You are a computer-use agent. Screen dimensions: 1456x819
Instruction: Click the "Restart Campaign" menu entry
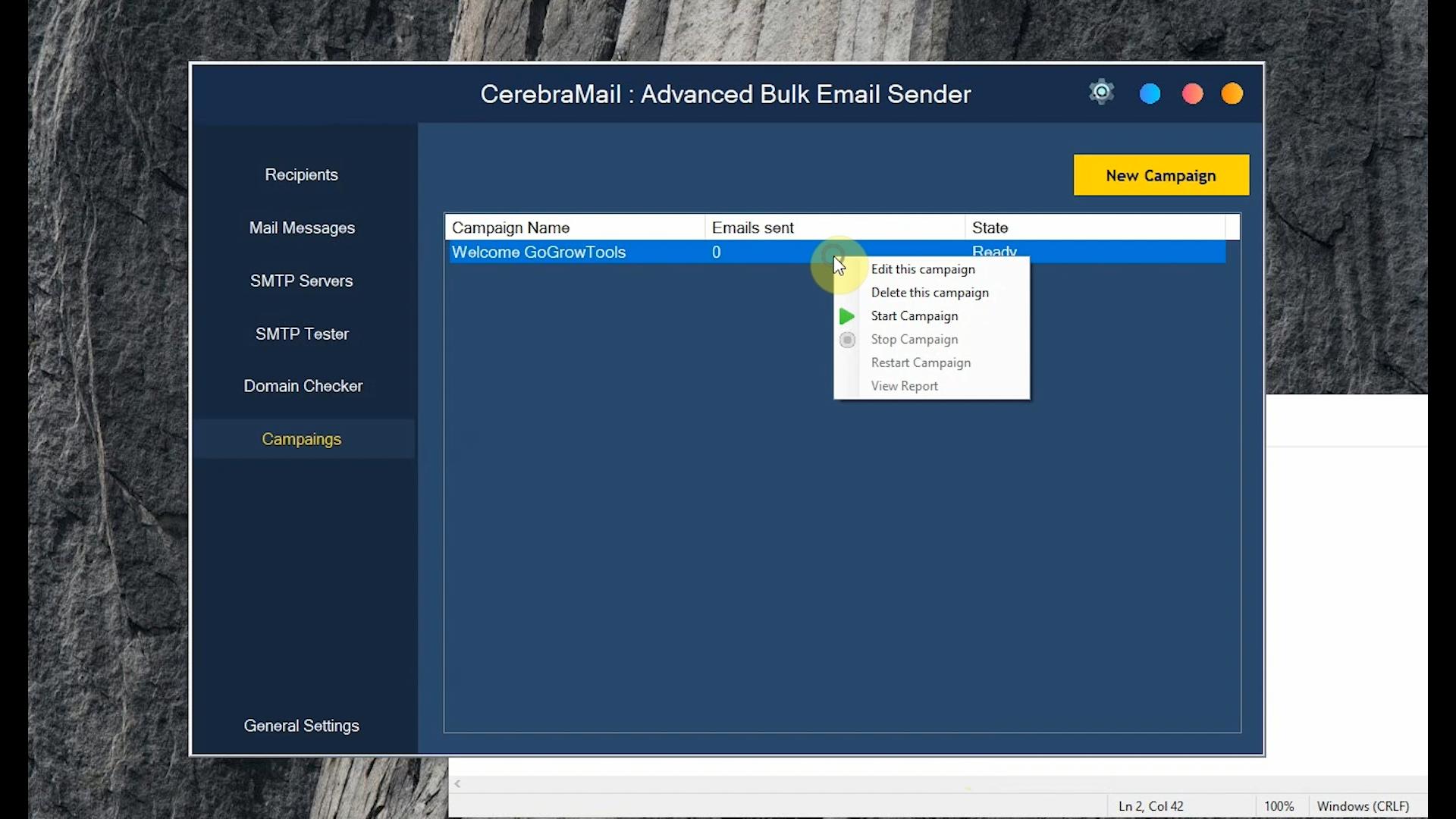(x=921, y=362)
